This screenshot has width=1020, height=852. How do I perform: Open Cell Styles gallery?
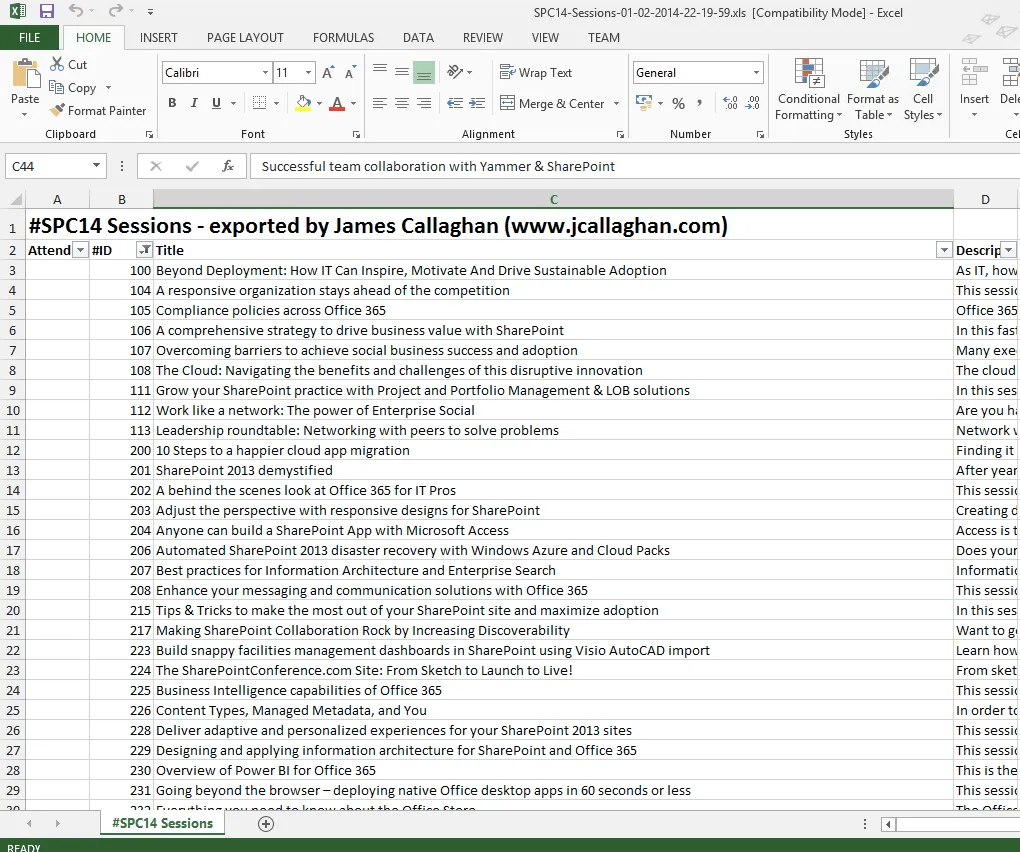(x=922, y=90)
